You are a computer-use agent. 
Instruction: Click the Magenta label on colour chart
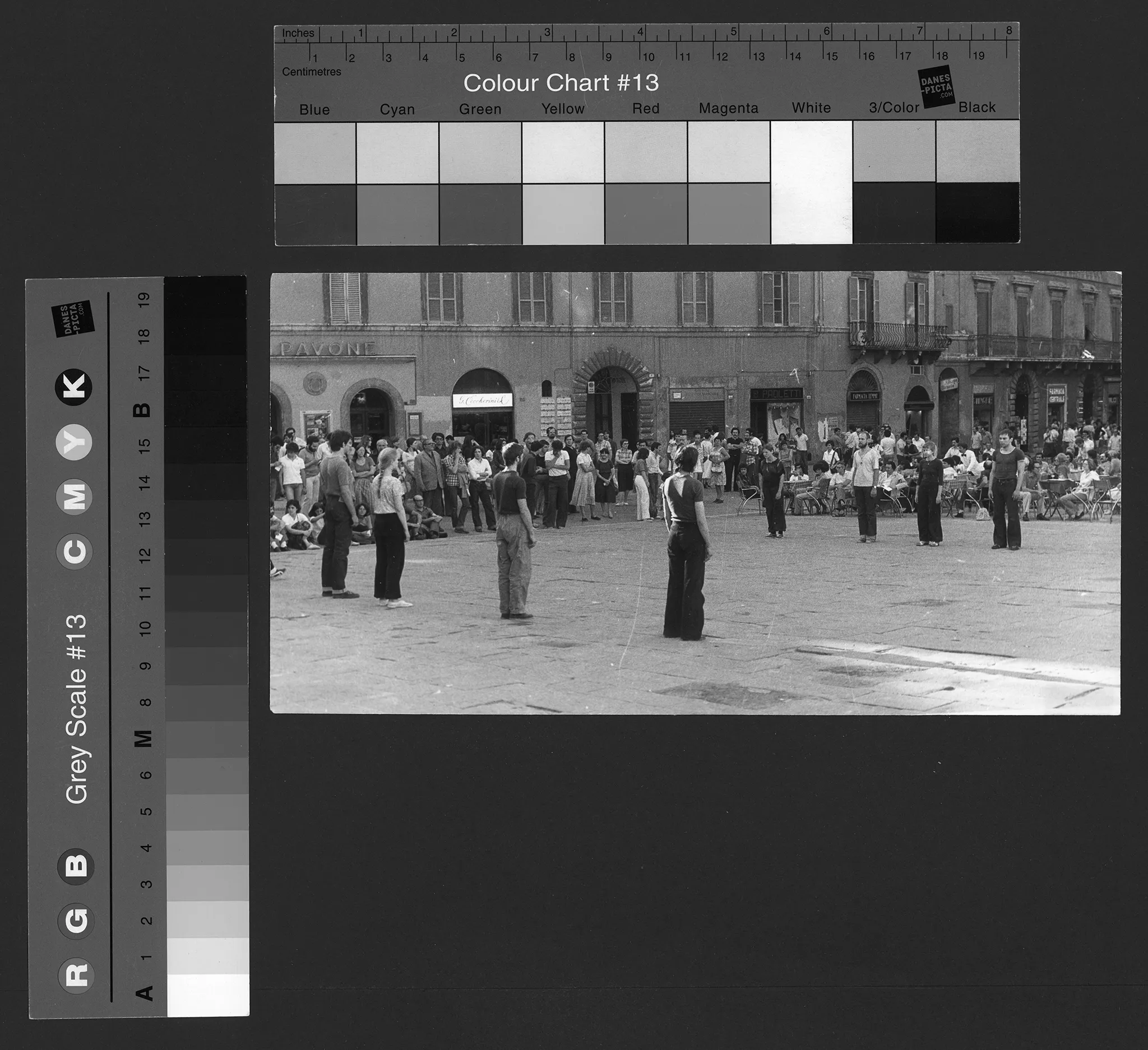[x=728, y=108]
